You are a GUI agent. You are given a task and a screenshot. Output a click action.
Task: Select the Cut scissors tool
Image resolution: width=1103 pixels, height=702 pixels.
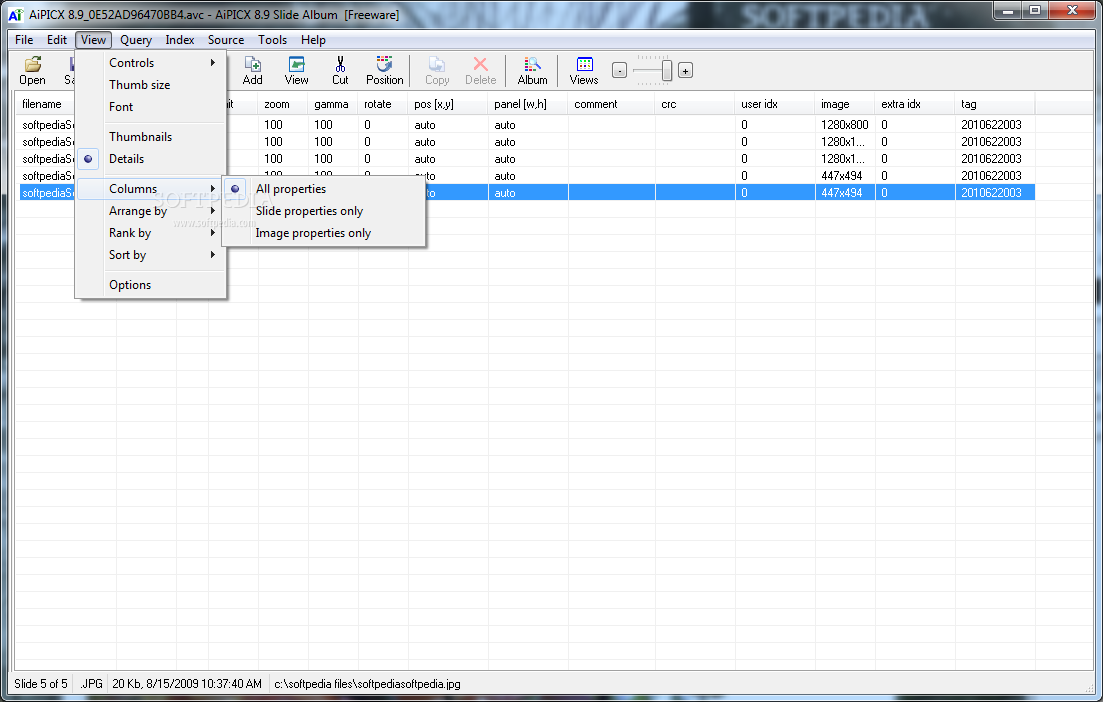[x=340, y=70]
